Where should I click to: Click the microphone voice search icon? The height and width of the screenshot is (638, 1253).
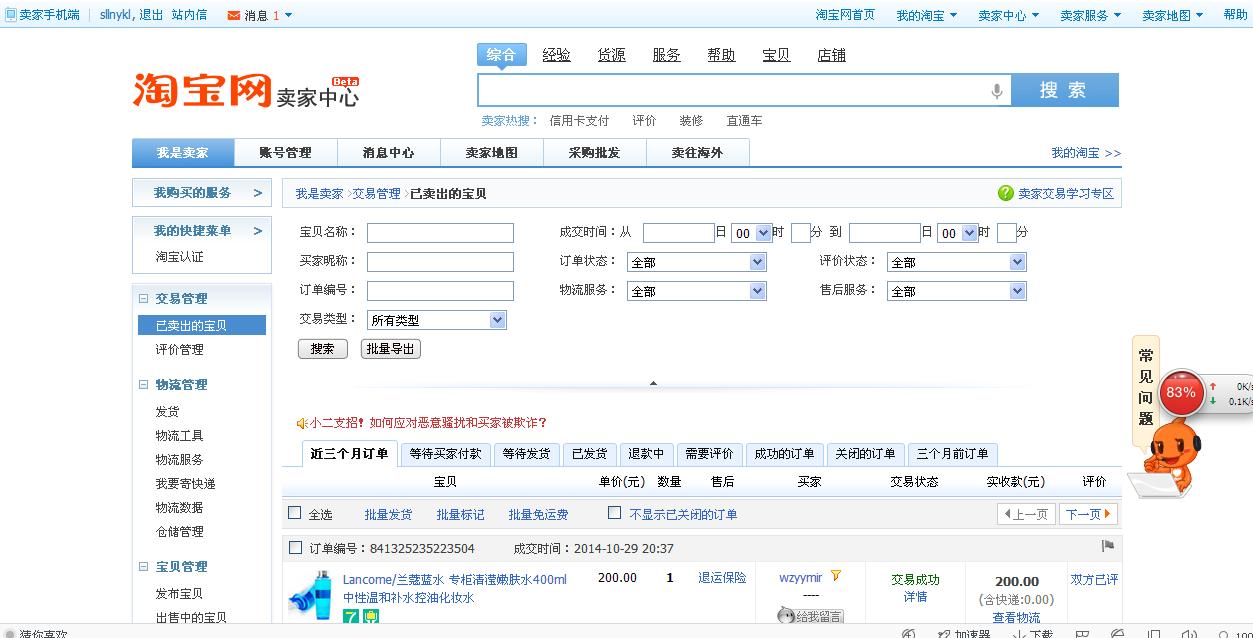point(996,91)
